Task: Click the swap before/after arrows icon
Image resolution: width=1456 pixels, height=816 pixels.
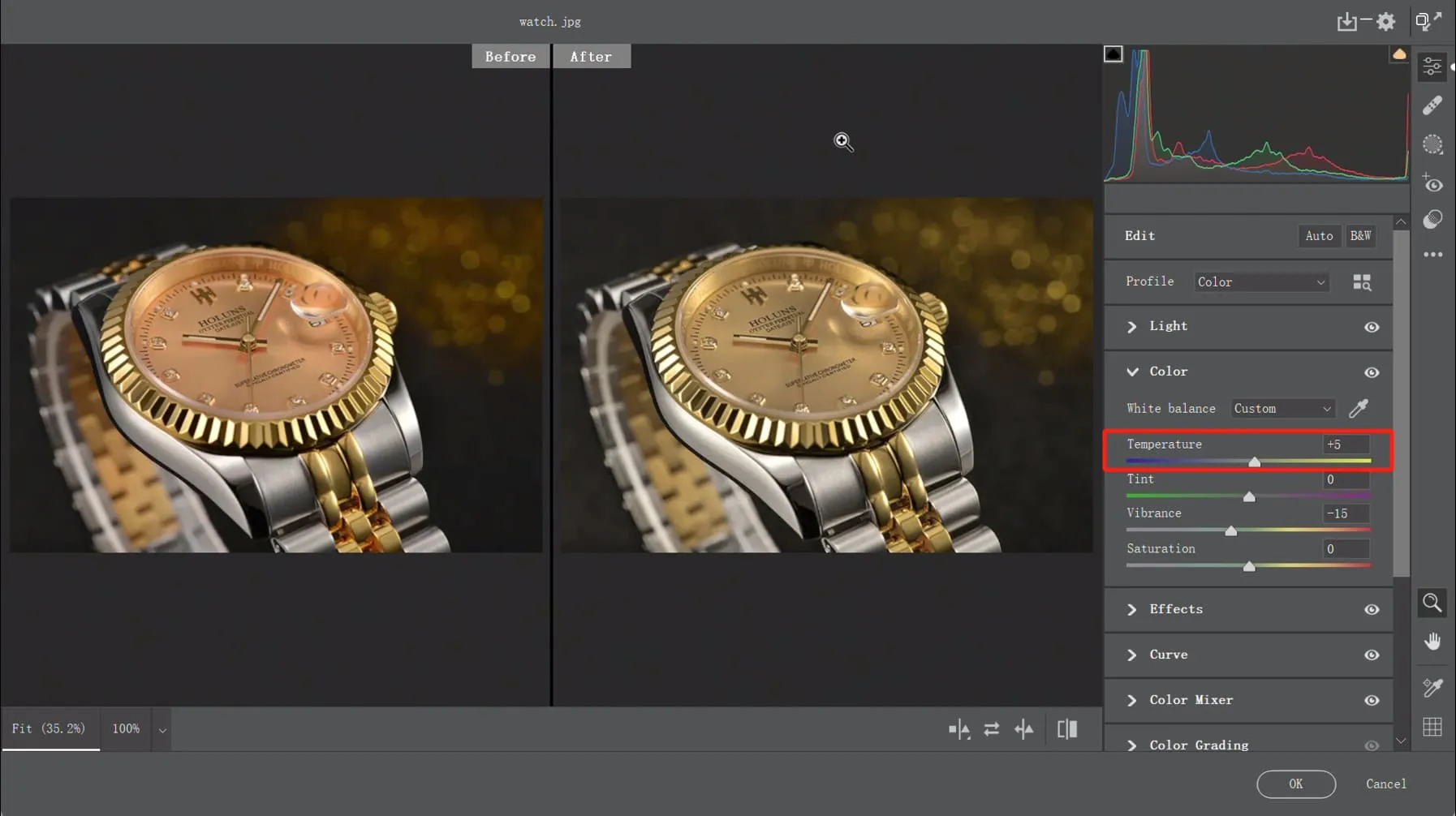Action: pos(991,728)
